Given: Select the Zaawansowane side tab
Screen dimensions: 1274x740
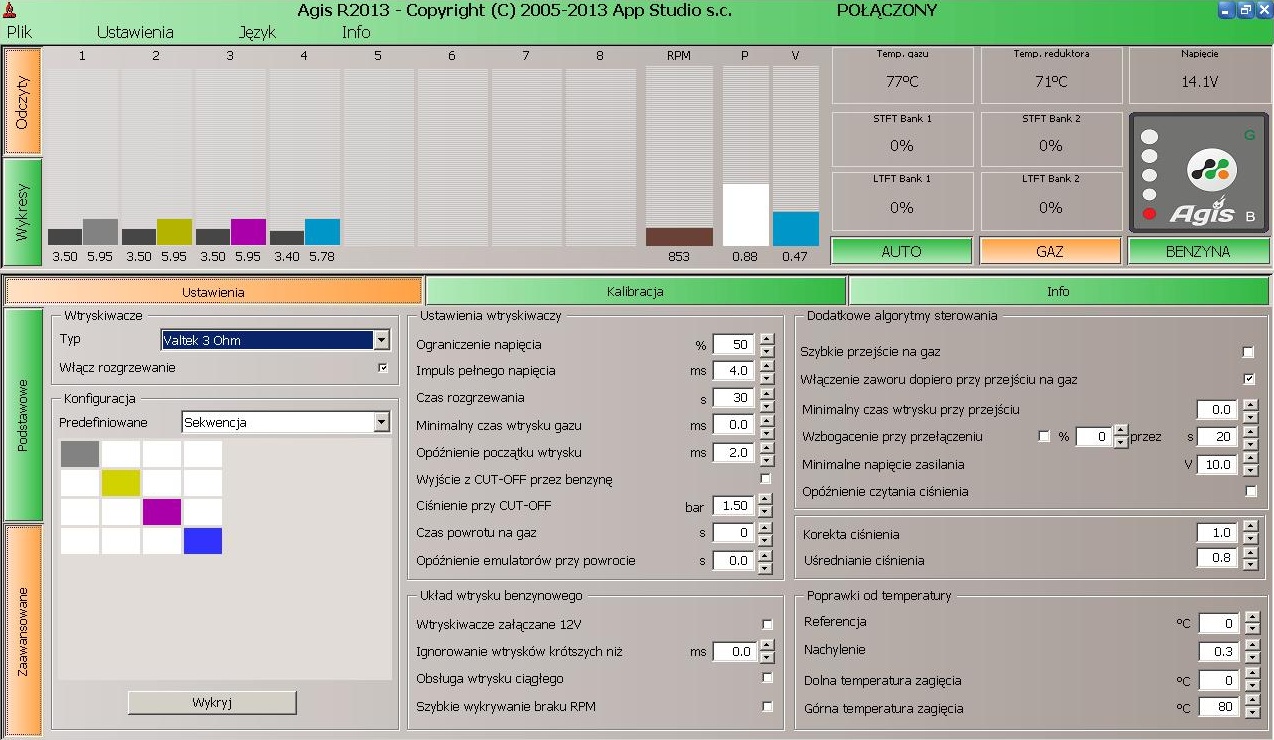Looking at the screenshot, I should tap(23, 632).
